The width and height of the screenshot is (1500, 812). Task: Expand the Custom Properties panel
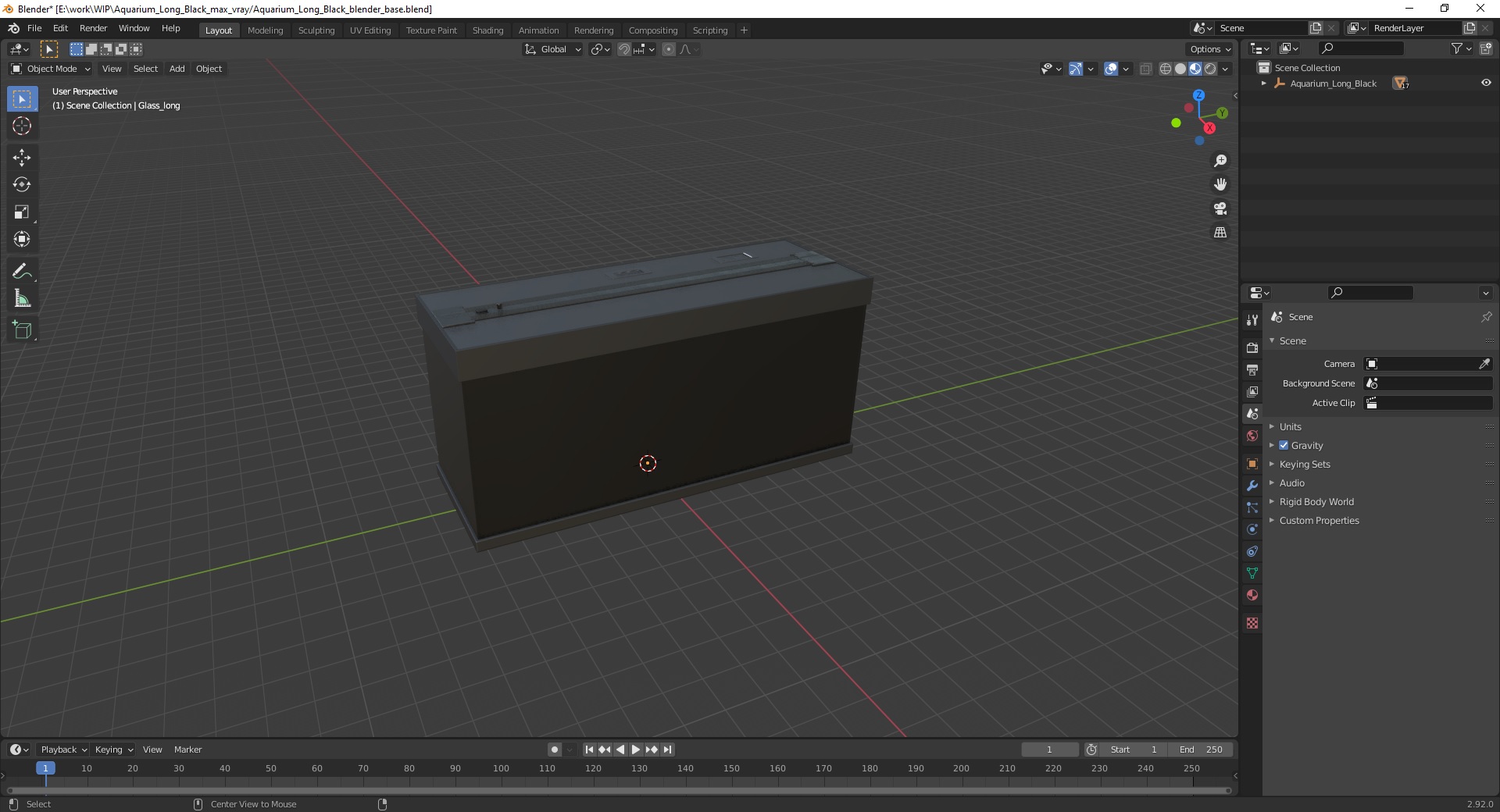(1319, 520)
